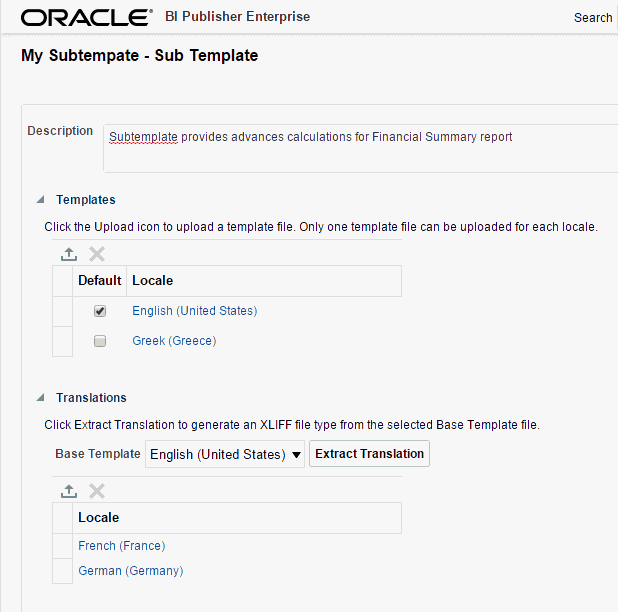
Task: Click the Delete X icon in Translations toolbar
Action: (x=97, y=491)
